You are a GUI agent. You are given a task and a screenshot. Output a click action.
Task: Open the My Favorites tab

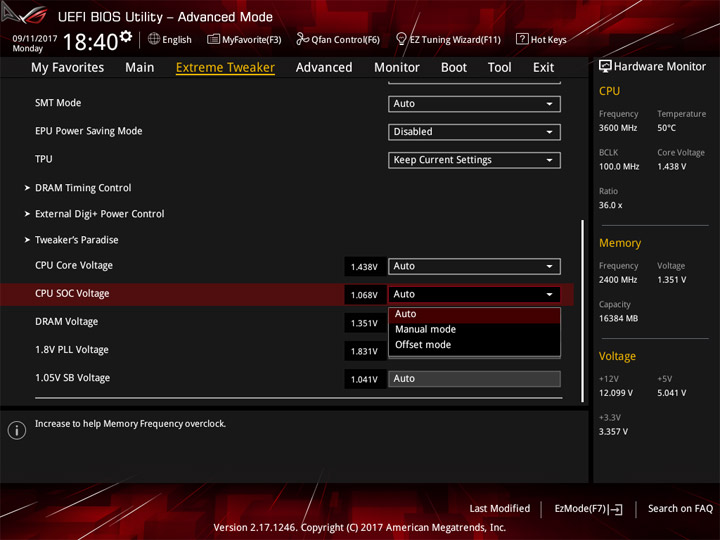68,68
